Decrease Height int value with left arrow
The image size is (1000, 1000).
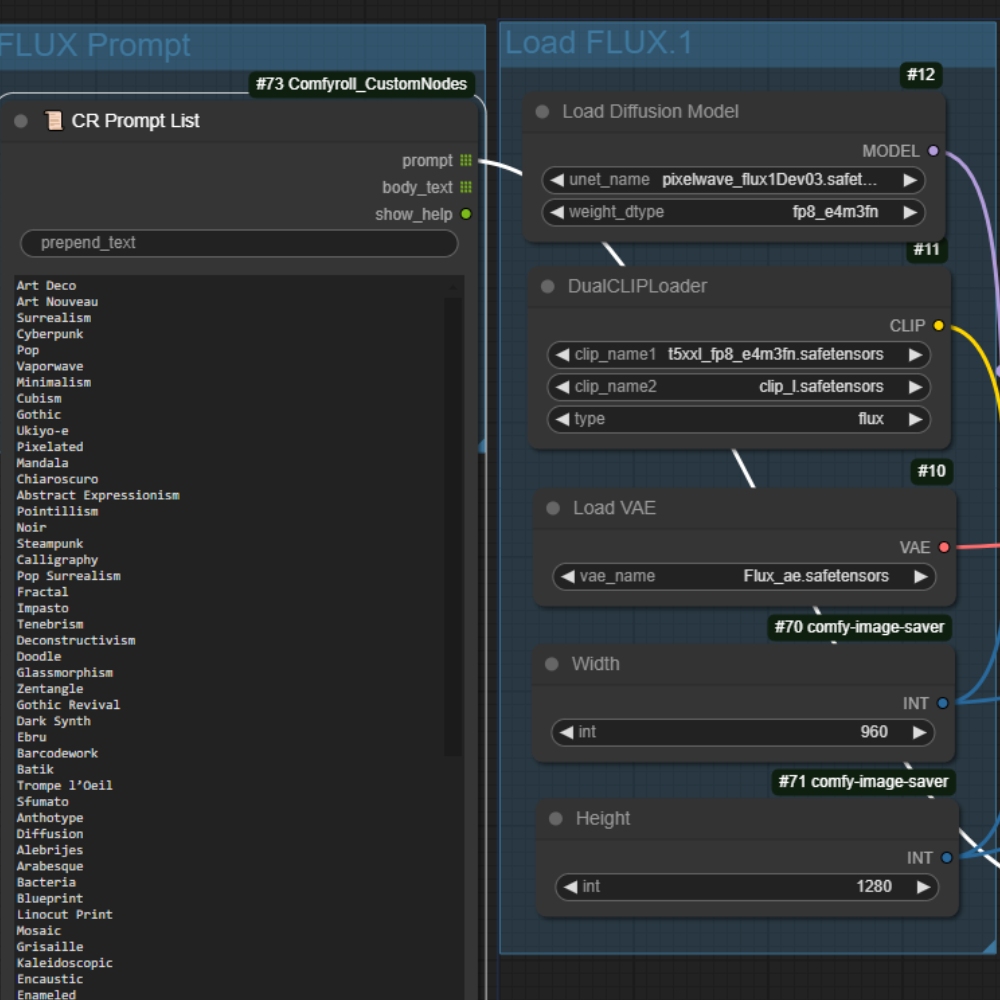tap(570, 886)
